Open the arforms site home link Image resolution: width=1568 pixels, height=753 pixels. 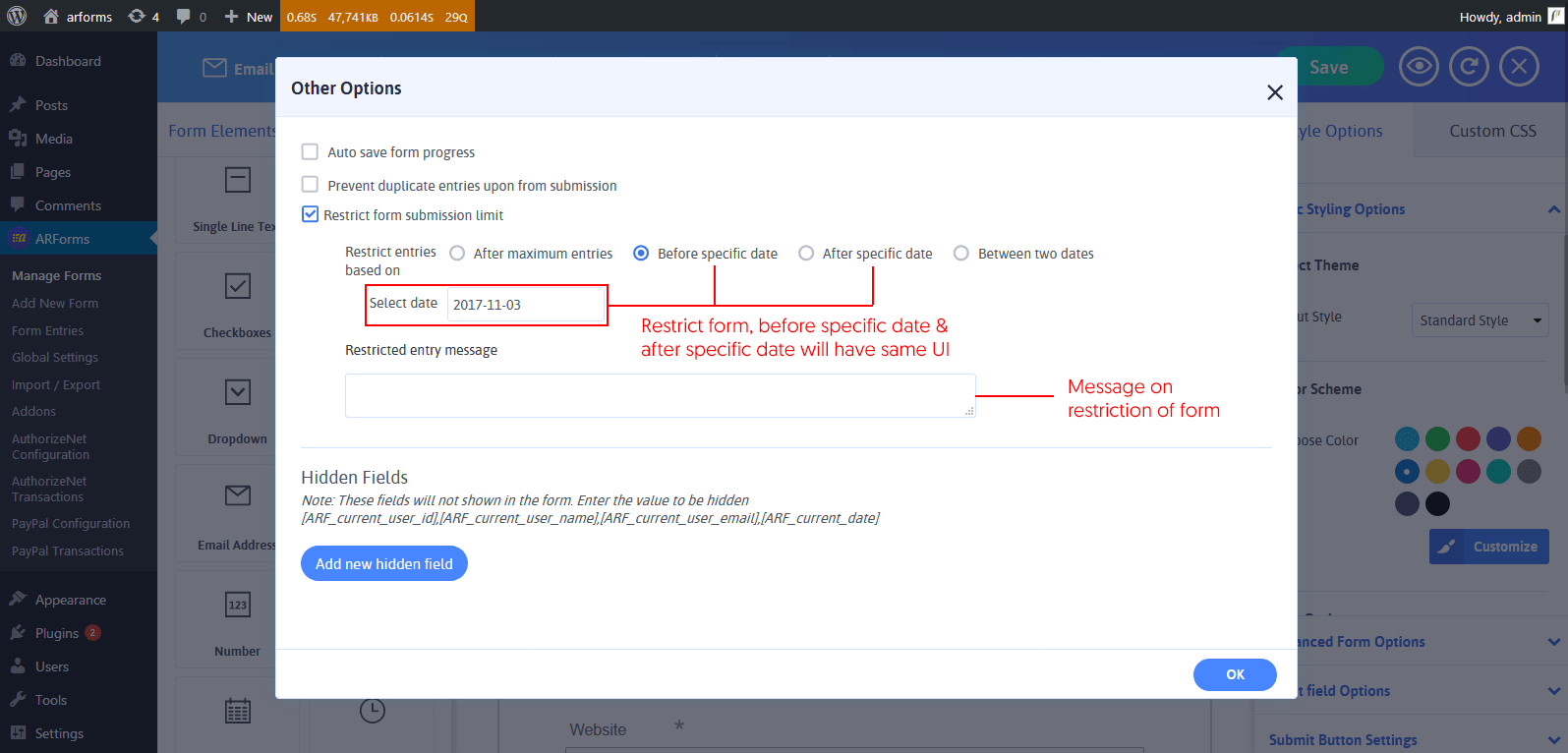(78, 17)
